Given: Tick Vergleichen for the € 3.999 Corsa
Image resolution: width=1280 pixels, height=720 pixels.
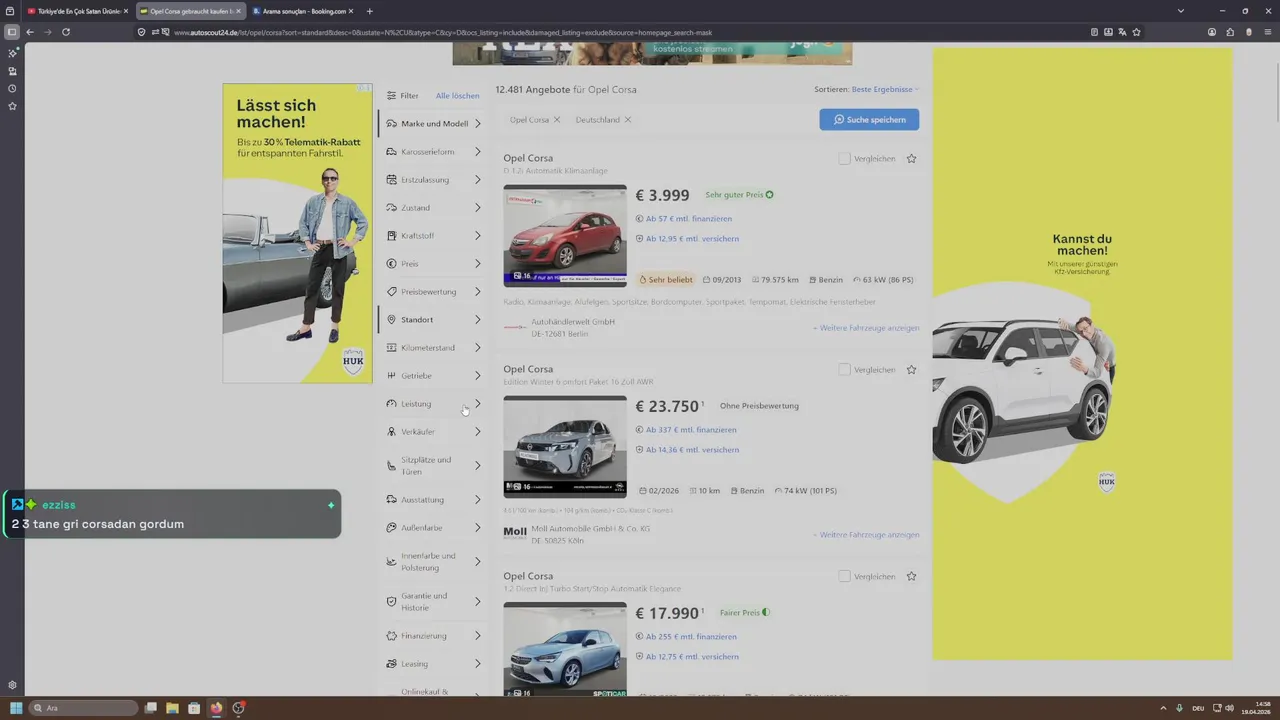Looking at the screenshot, I should [844, 158].
